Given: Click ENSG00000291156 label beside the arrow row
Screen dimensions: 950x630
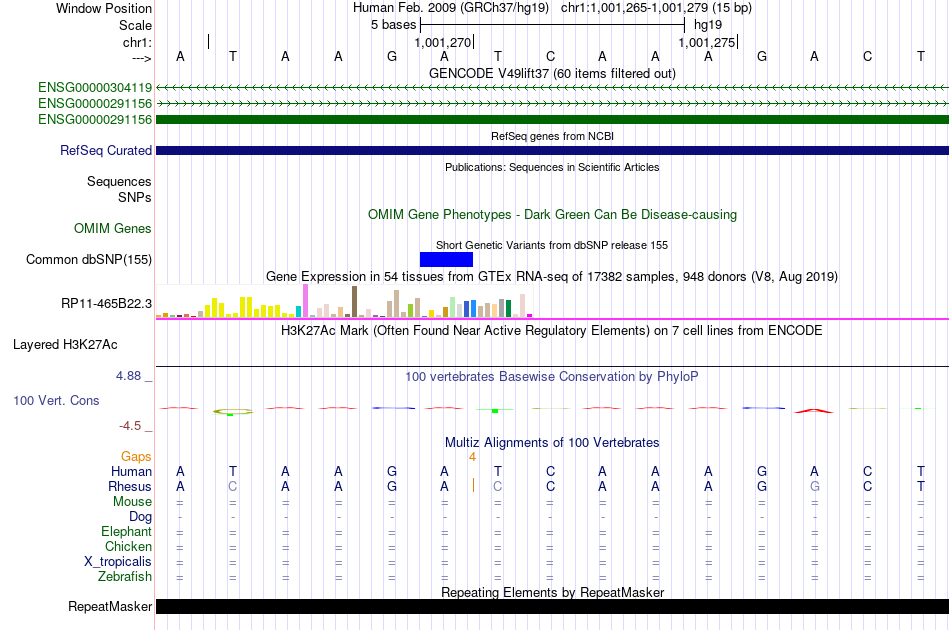Looking at the screenshot, I should pyautogui.click(x=95, y=104).
